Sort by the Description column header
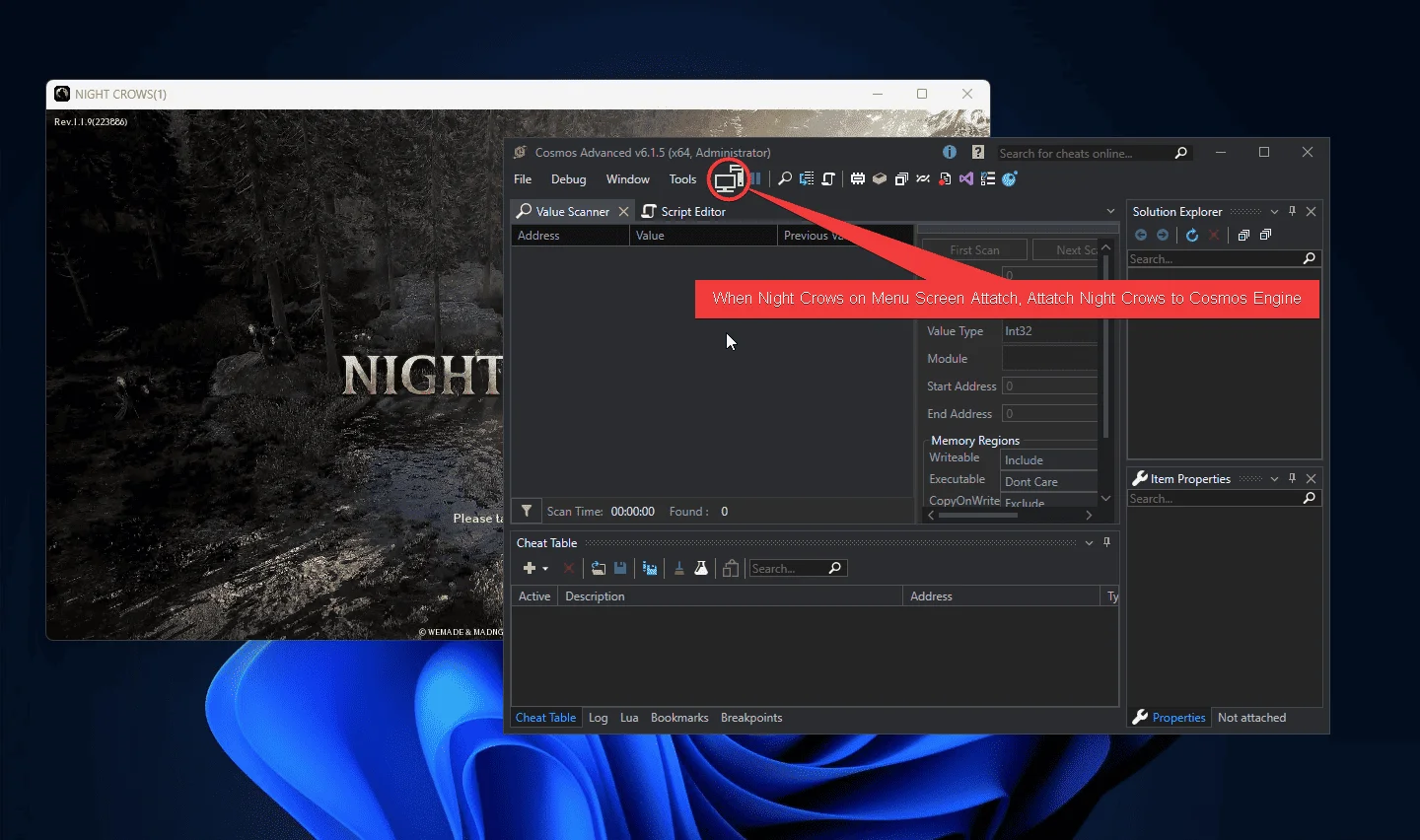The image size is (1420, 840). (730, 596)
